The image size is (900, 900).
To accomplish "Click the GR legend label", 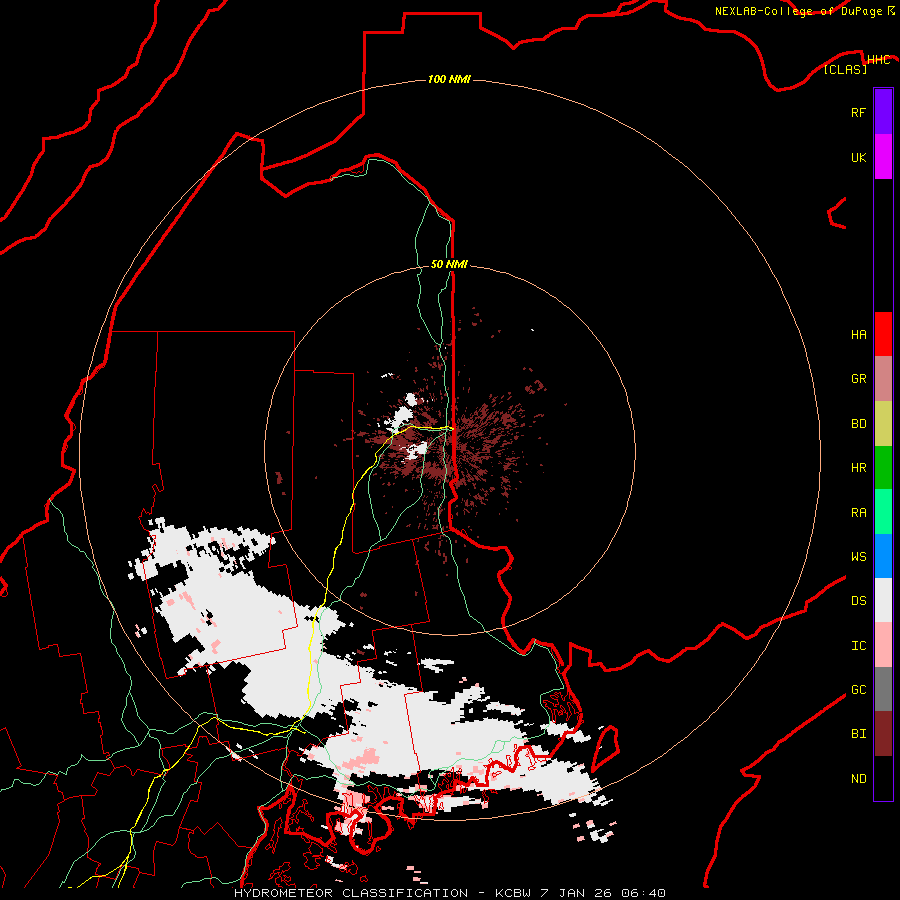I will [x=858, y=379].
